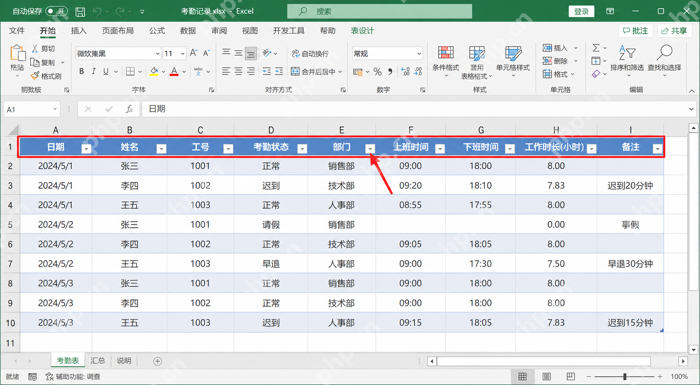Open Format as Table (套用表格格式)
Viewport: 700px width, 385px height.
pyautogui.click(x=477, y=62)
